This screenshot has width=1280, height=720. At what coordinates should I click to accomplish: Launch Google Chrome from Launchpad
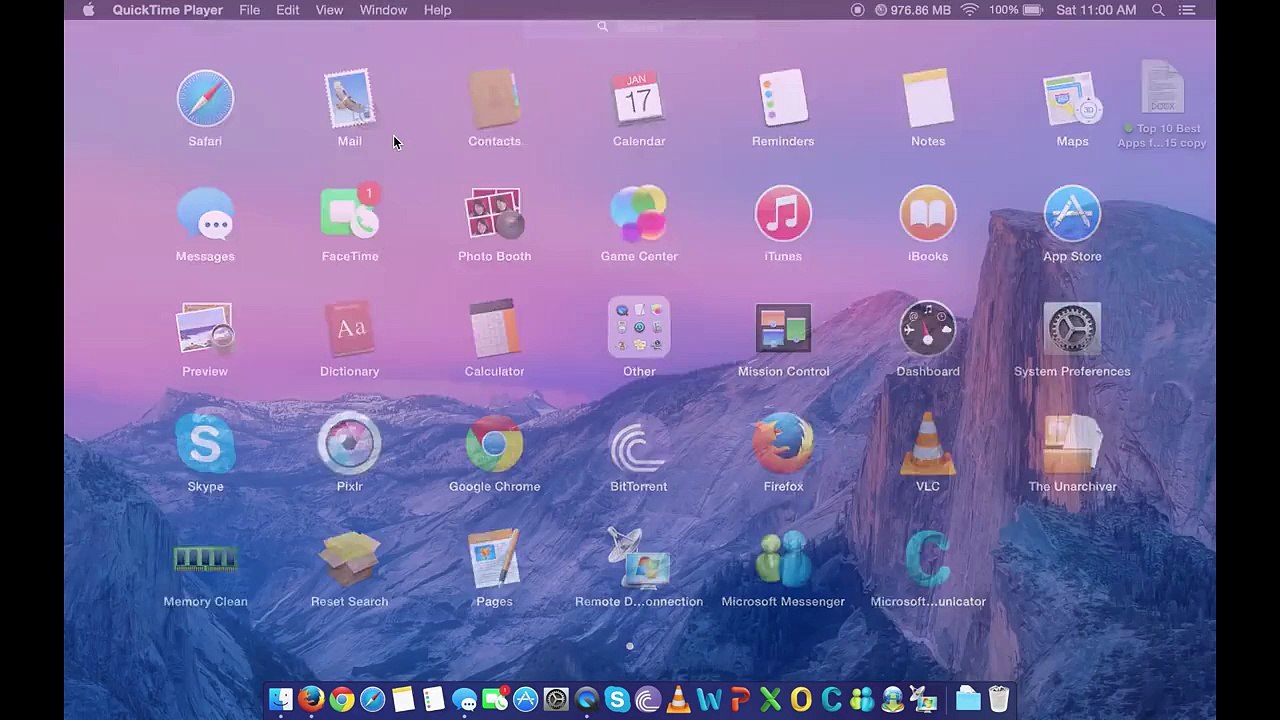(x=494, y=444)
